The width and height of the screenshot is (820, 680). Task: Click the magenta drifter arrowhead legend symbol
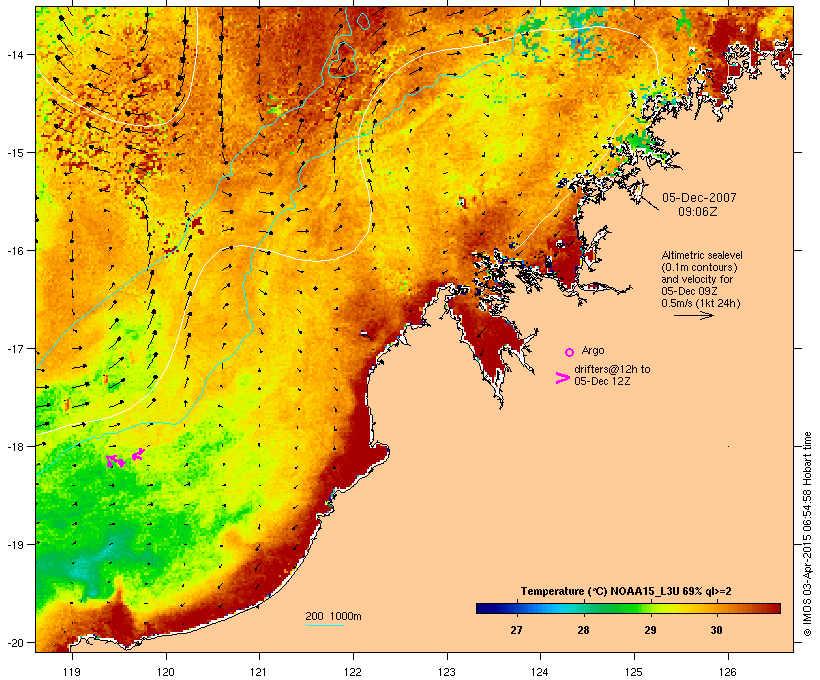point(563,378)
